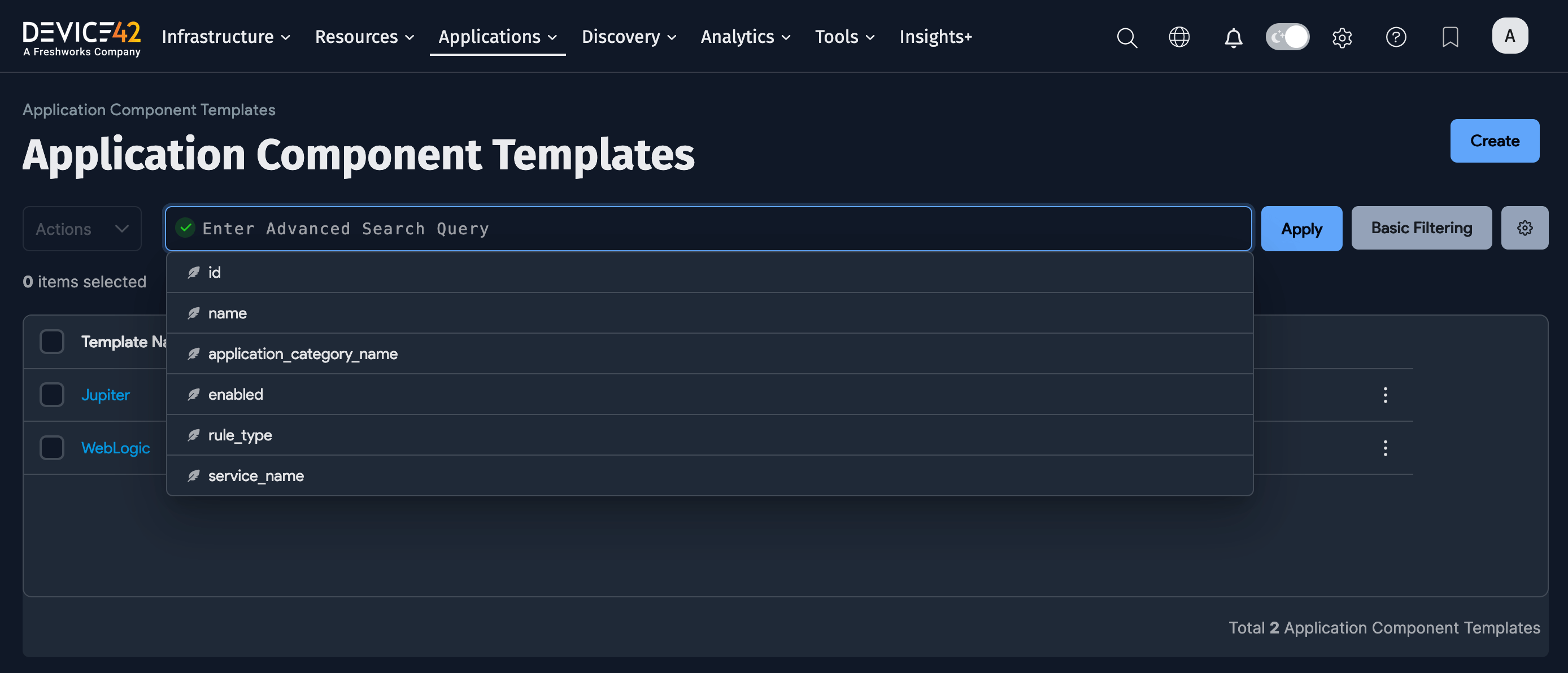Toggle the dark mode switch
1568x673 pixels.
click(x=1287, y=37)
